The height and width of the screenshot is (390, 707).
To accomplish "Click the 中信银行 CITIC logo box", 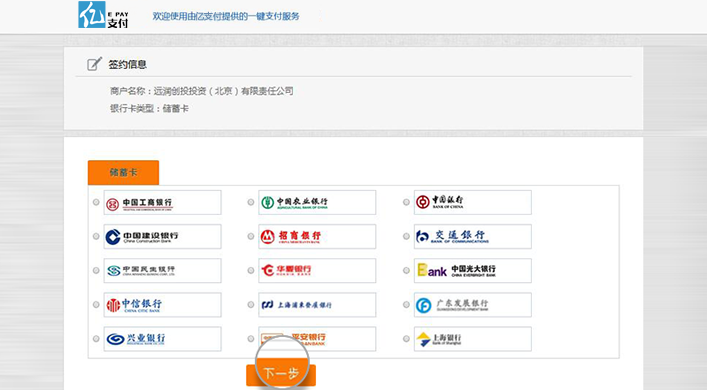I will [162, 305].
